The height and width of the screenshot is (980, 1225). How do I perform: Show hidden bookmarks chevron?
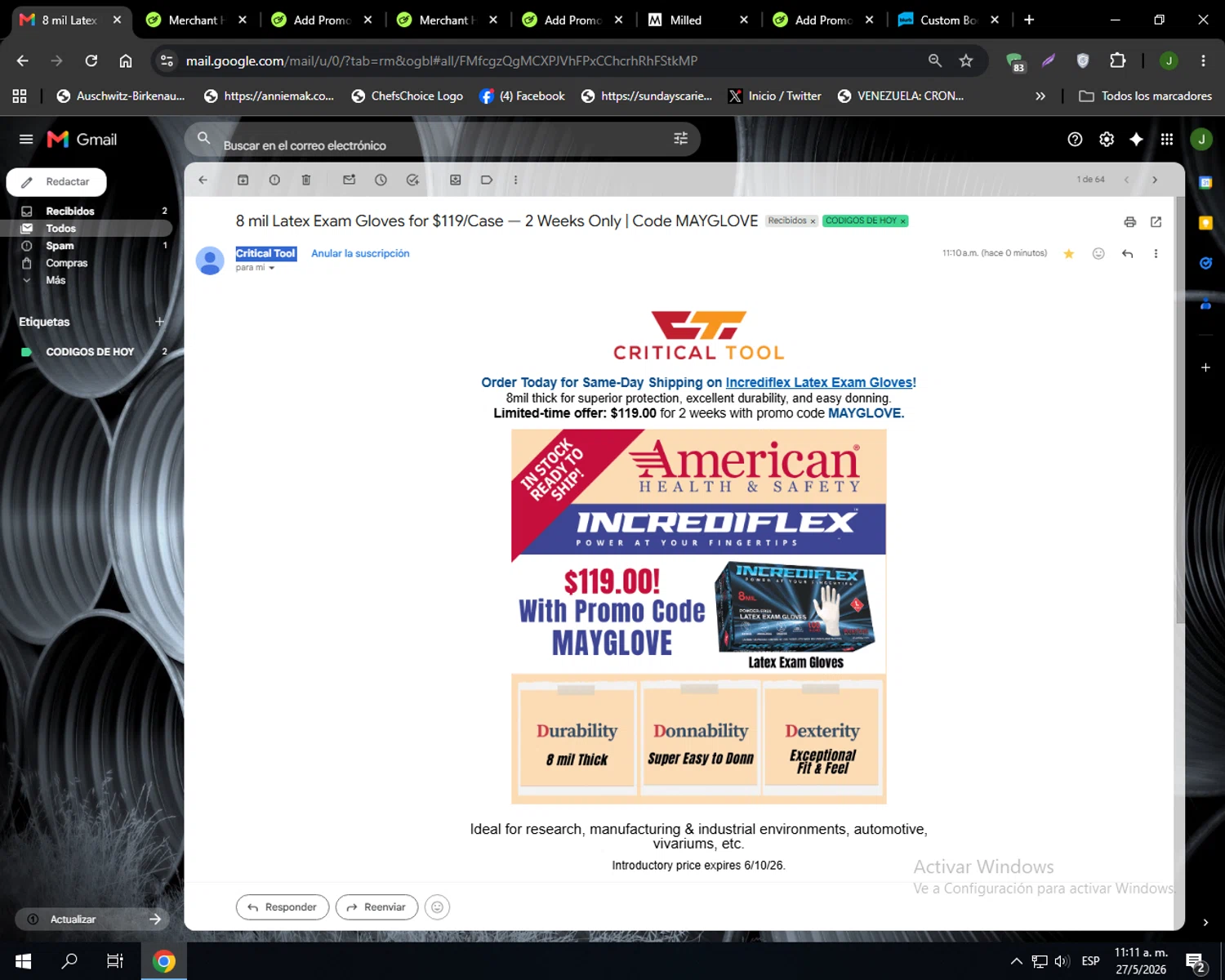coord(1040,96)
